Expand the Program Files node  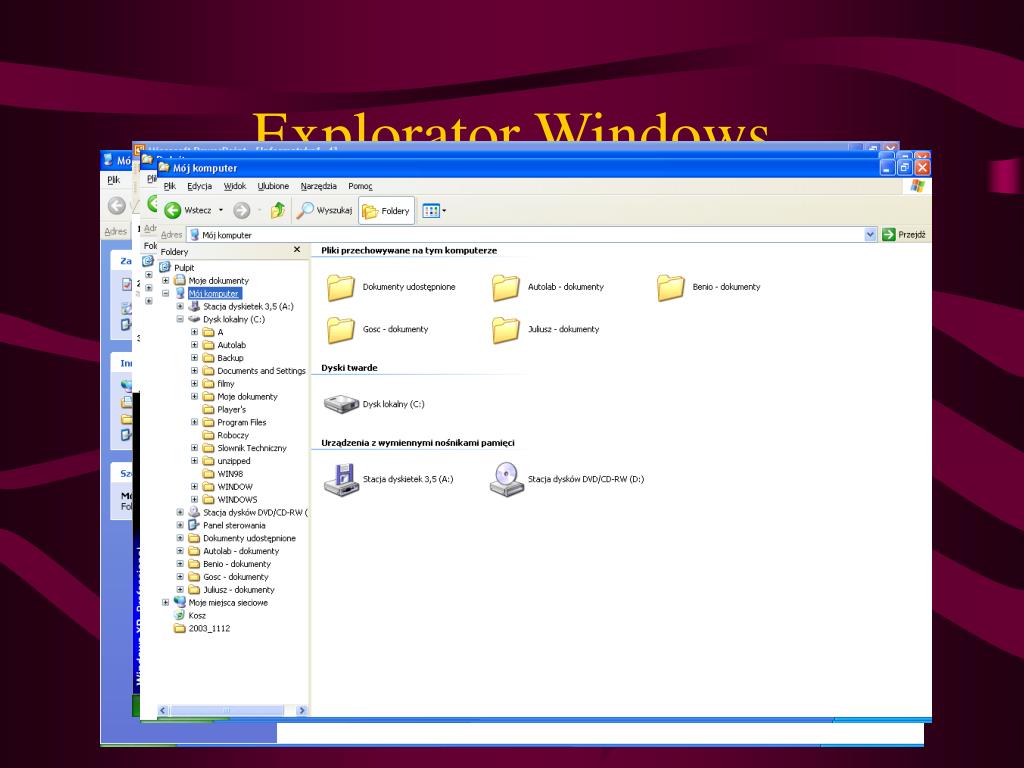point(194,423)
